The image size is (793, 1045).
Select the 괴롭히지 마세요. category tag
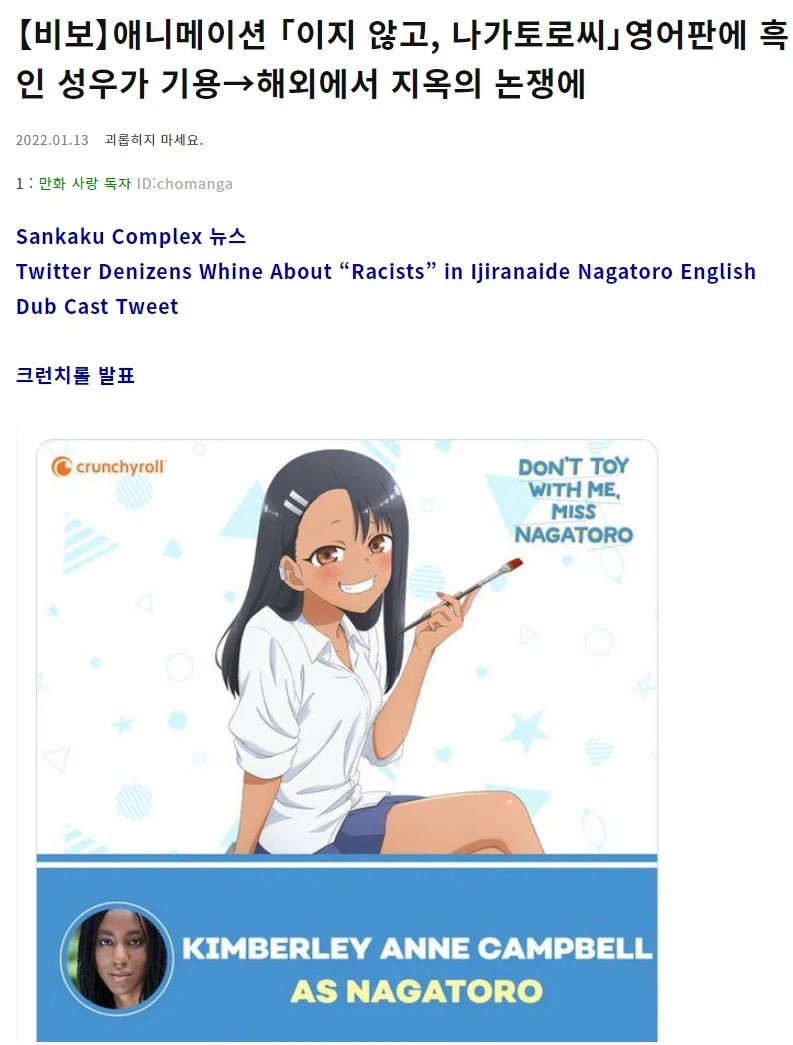coord(154,140)
